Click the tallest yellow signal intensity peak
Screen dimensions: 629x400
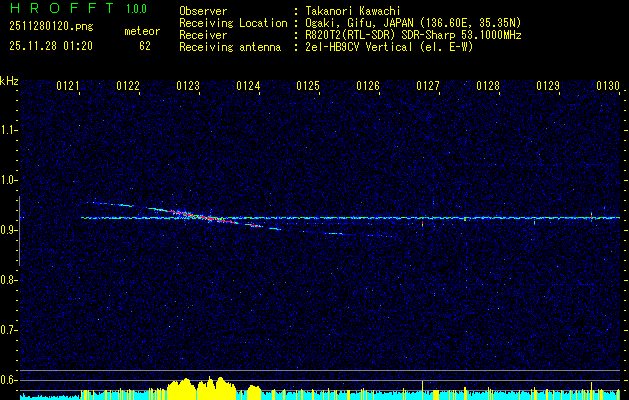click(181, 385)
